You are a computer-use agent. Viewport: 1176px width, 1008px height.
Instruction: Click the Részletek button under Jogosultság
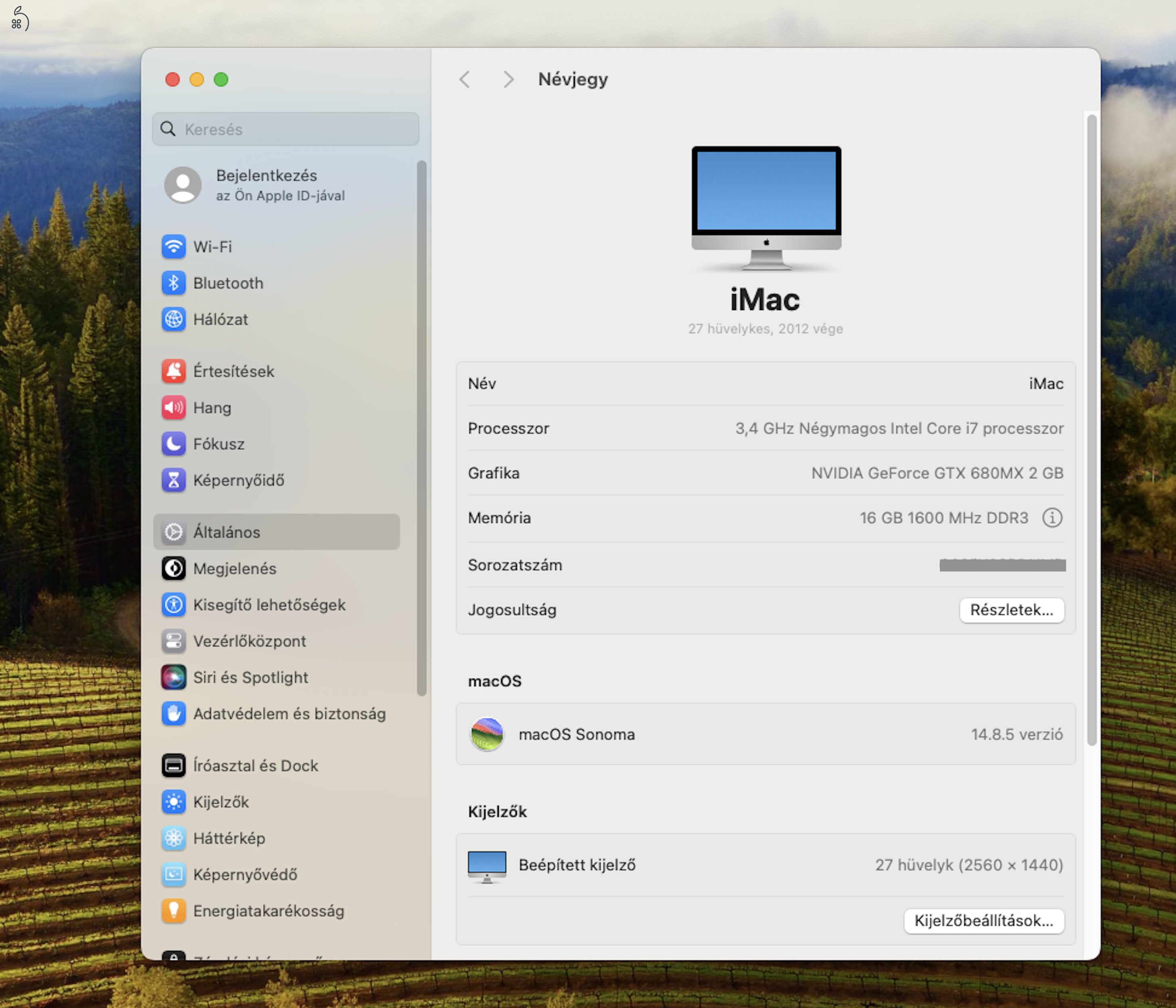[1012, 610]
